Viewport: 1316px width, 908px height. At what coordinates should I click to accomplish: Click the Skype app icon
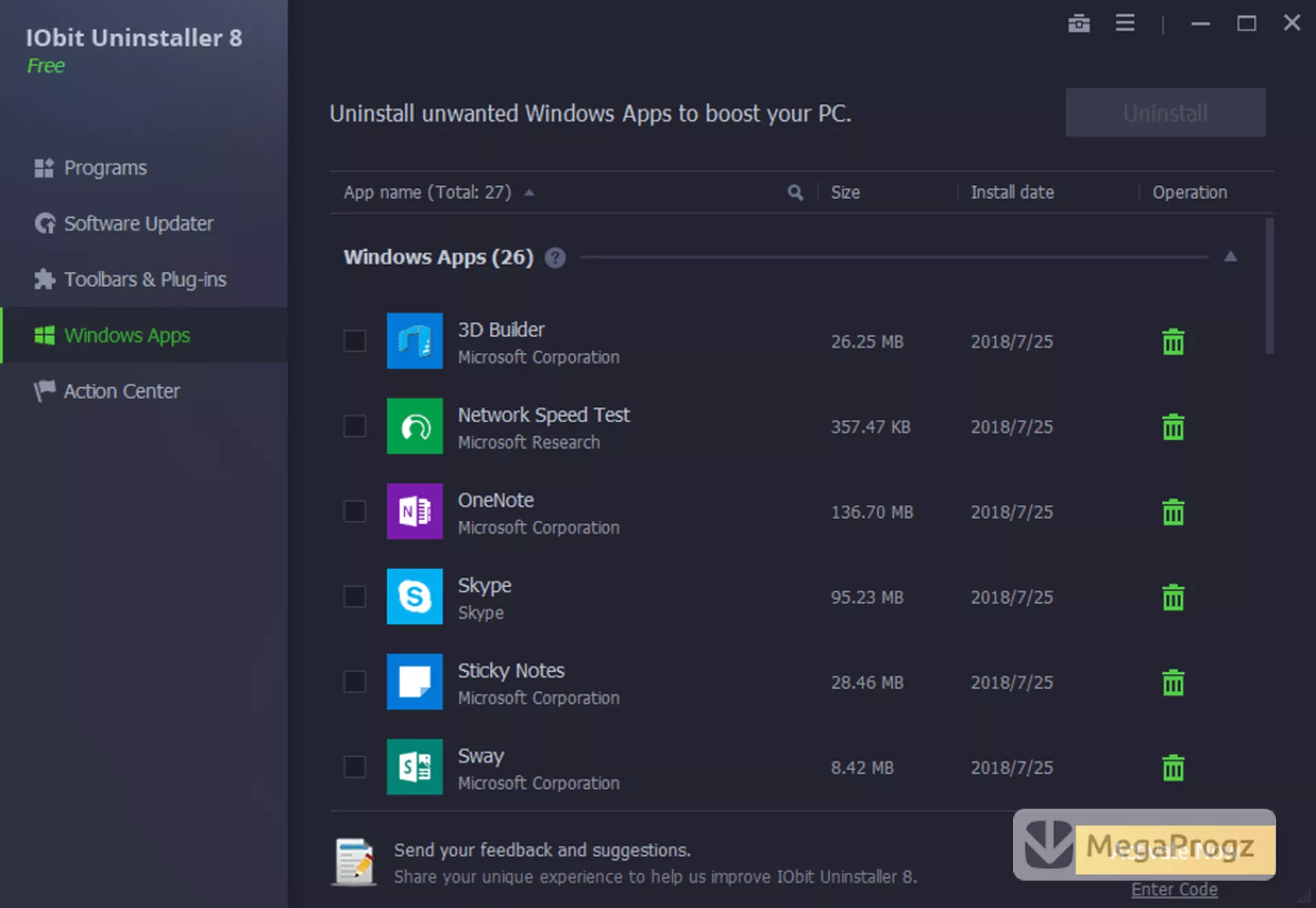(x=415, y=596)
